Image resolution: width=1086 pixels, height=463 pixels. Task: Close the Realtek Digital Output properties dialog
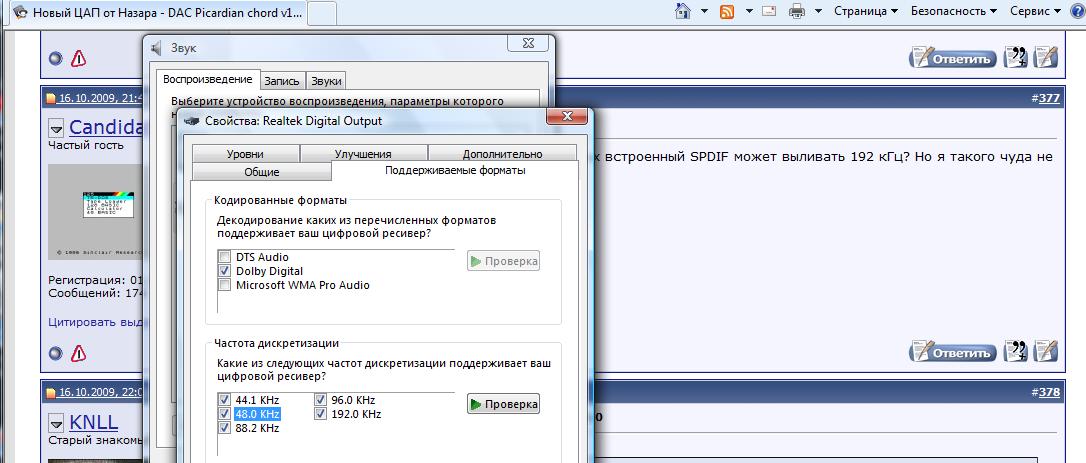coord(567,116)
